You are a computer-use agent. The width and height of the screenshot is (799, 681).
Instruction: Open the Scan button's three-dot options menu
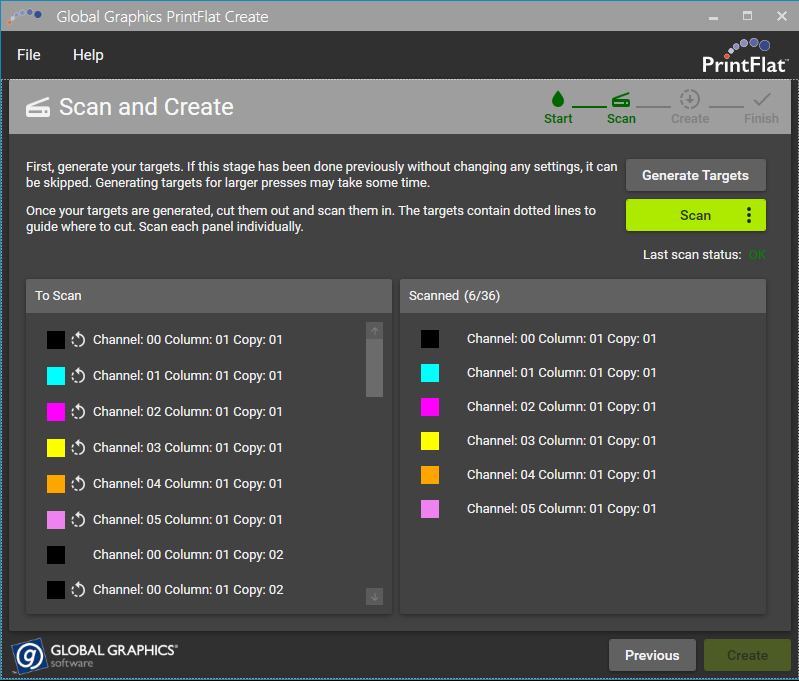click(x=748, y=215)
